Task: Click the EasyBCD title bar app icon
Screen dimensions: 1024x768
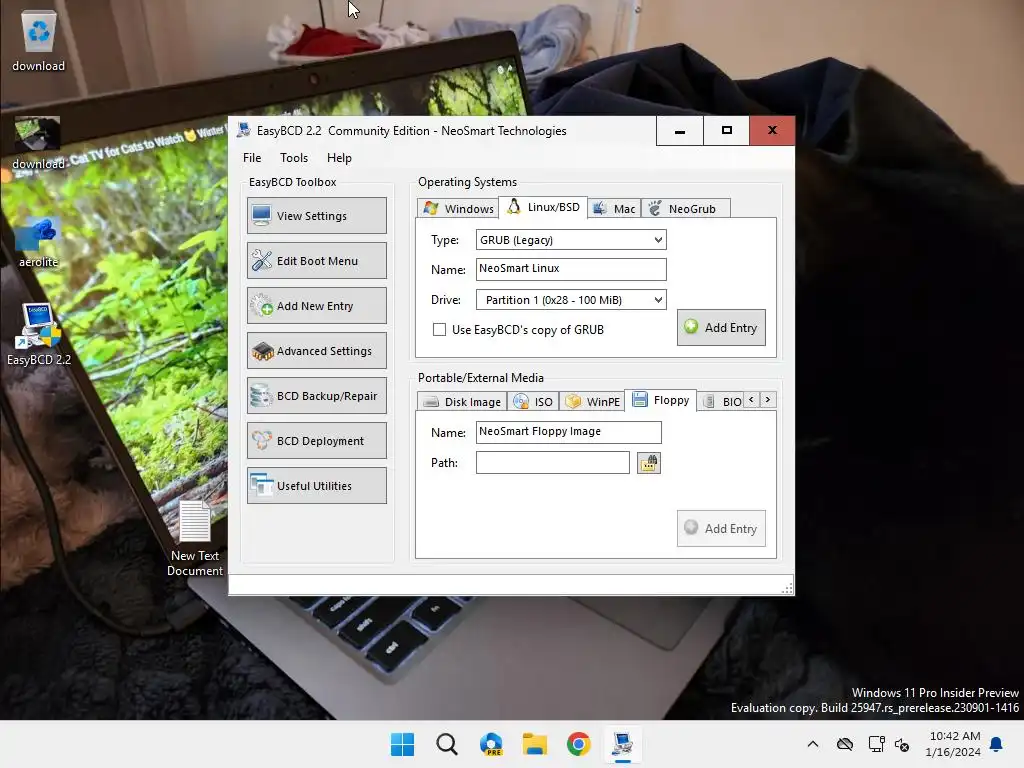Action: [244, 129]
